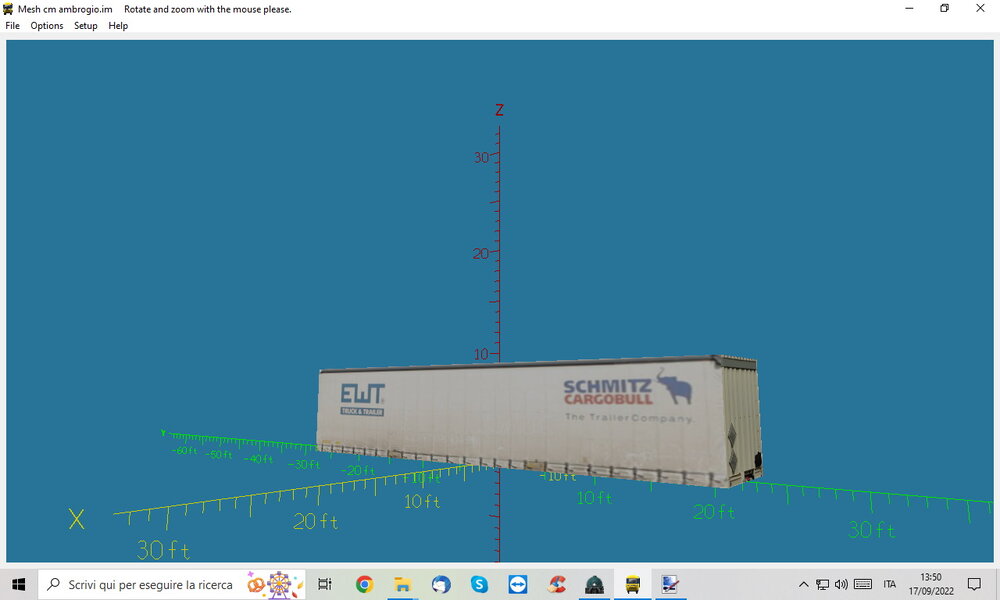The width and height of the screenshot is (1000, 600).
Task: Open Task View from the taskbar
Action: point(325,584)
